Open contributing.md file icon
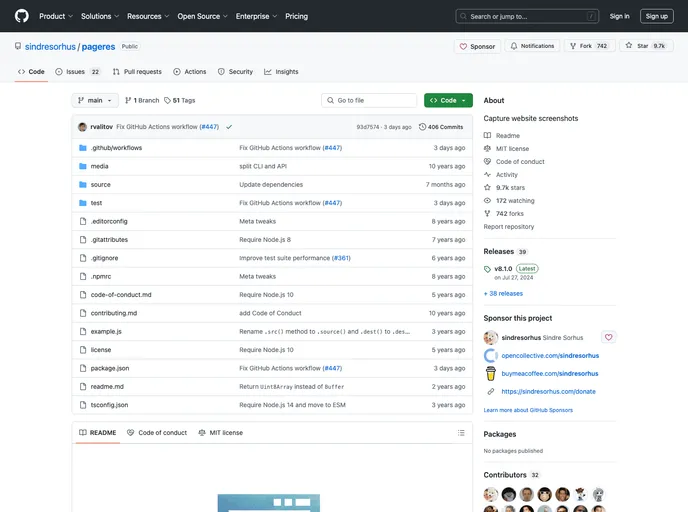This screenshot has width=688, height=512. pyautogui.click(x=82, y=313)
